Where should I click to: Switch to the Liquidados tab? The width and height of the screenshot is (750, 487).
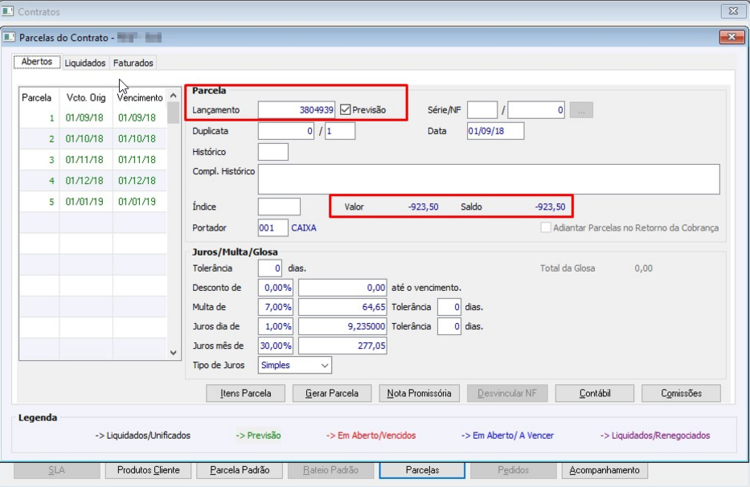coord(85,63)
